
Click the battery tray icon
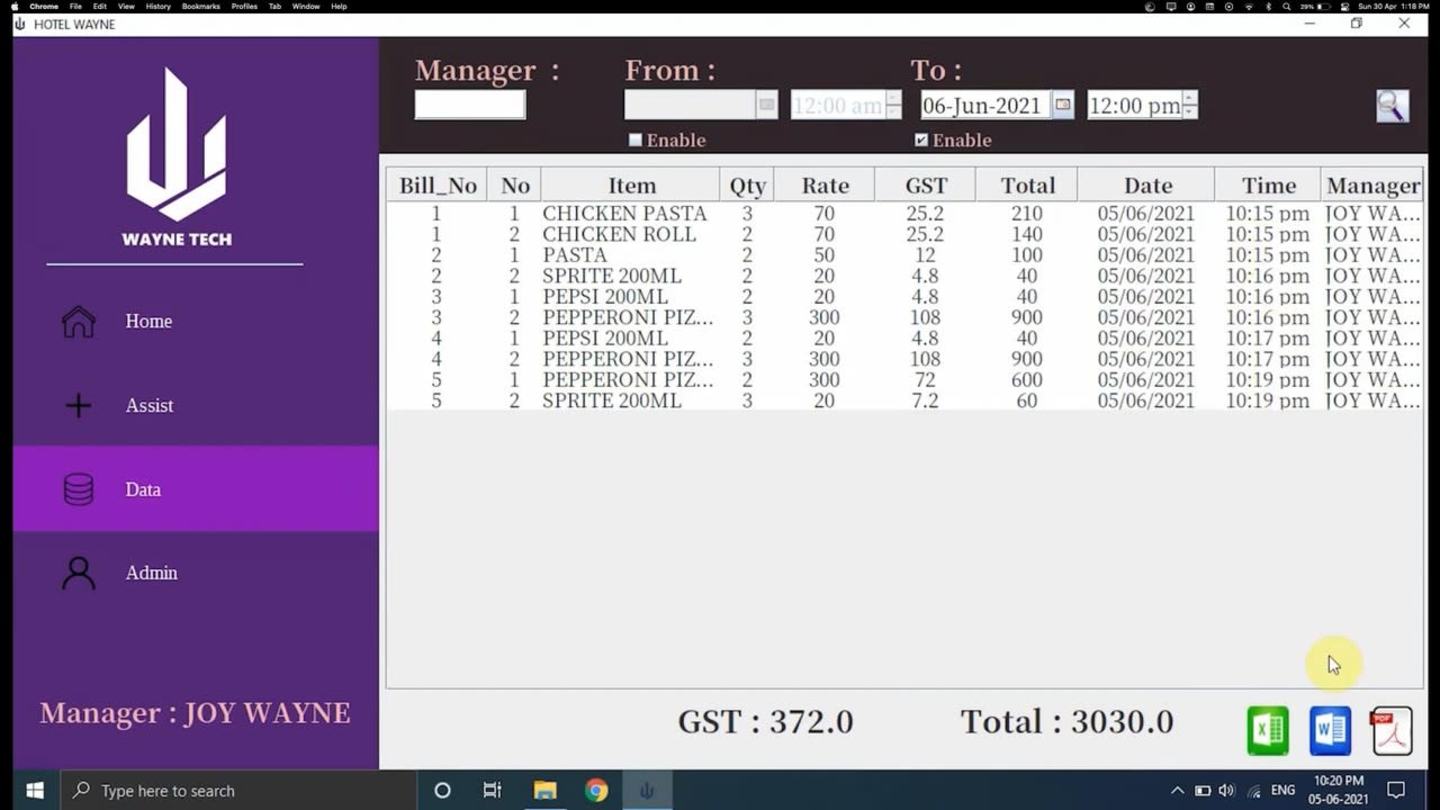pos(1202,790)
